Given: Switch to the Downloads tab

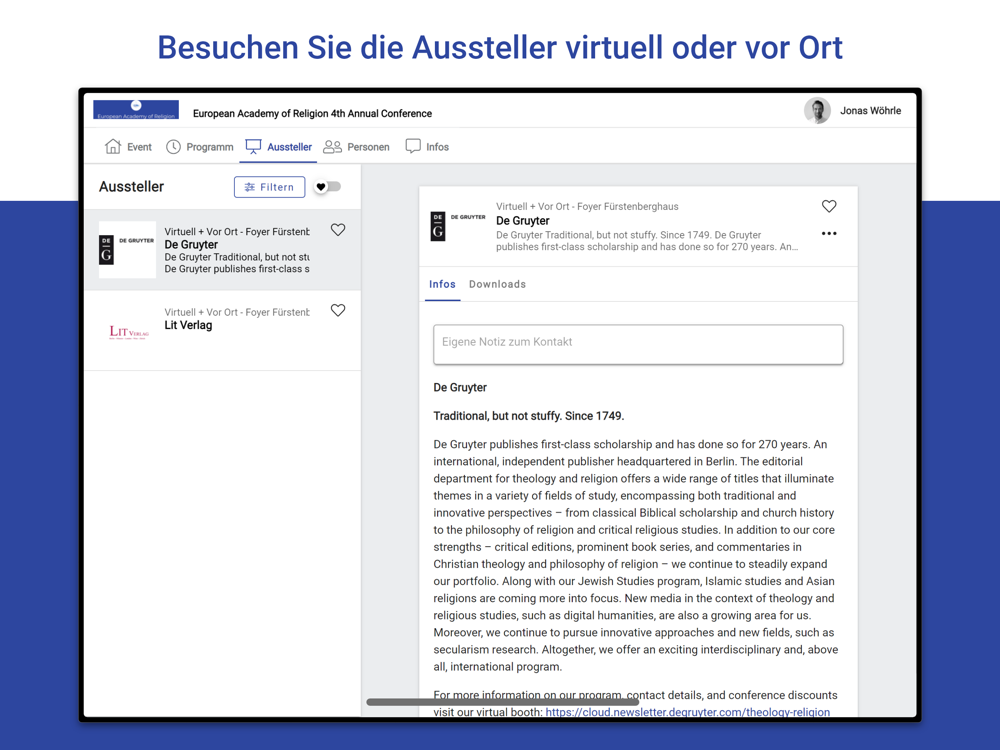Looking at the screenshot, I should coord(497,284).
